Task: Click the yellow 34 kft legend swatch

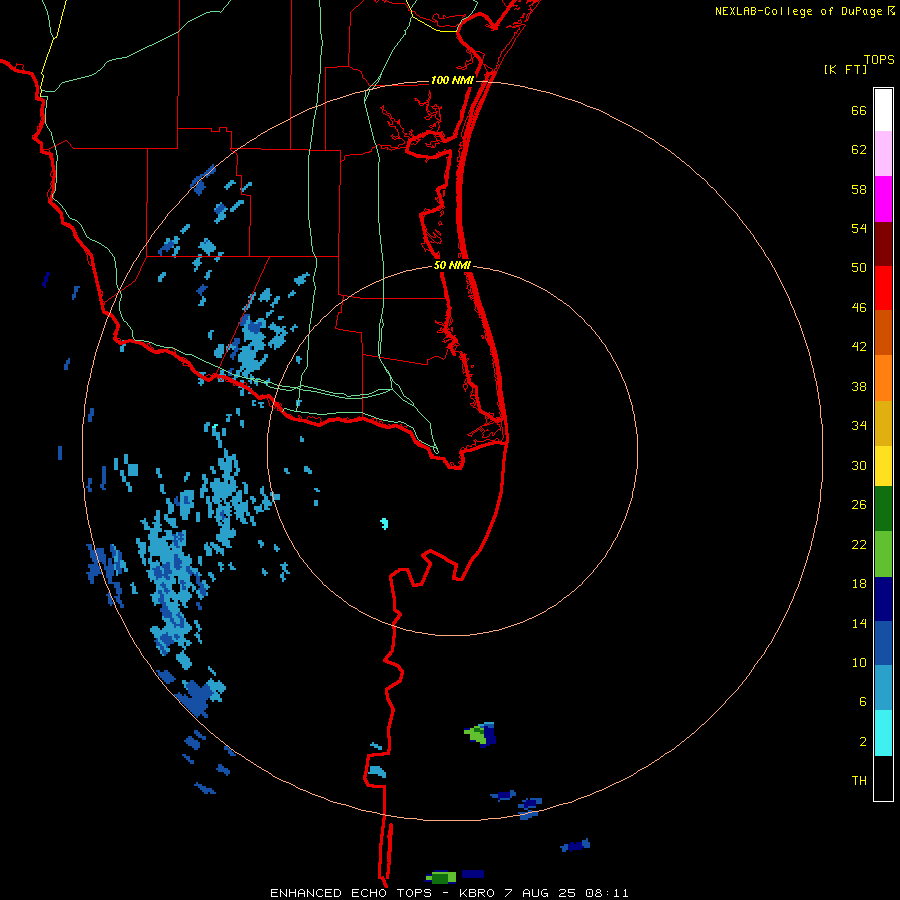Action: tap(883, 466)
